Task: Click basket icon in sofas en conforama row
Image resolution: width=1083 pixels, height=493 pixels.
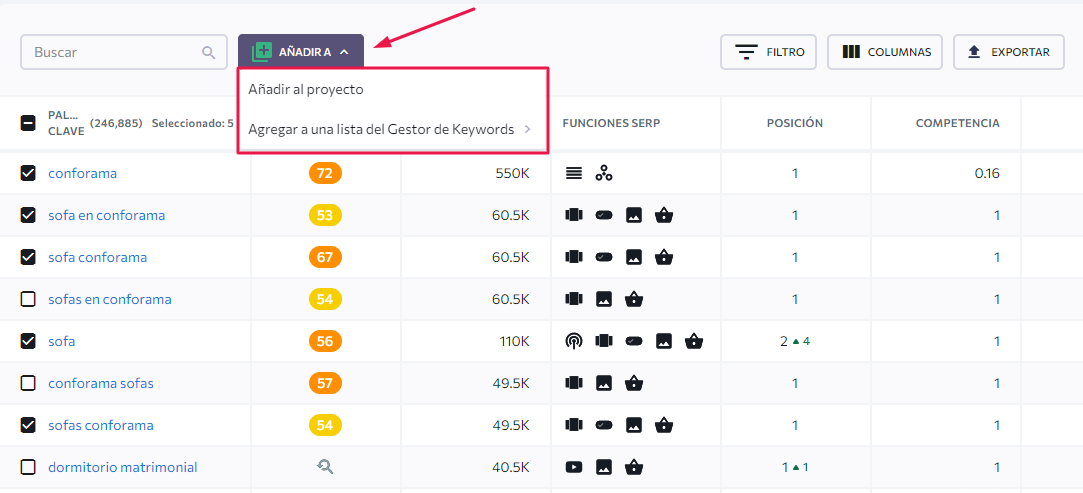Action: click(x=634, y=300)
